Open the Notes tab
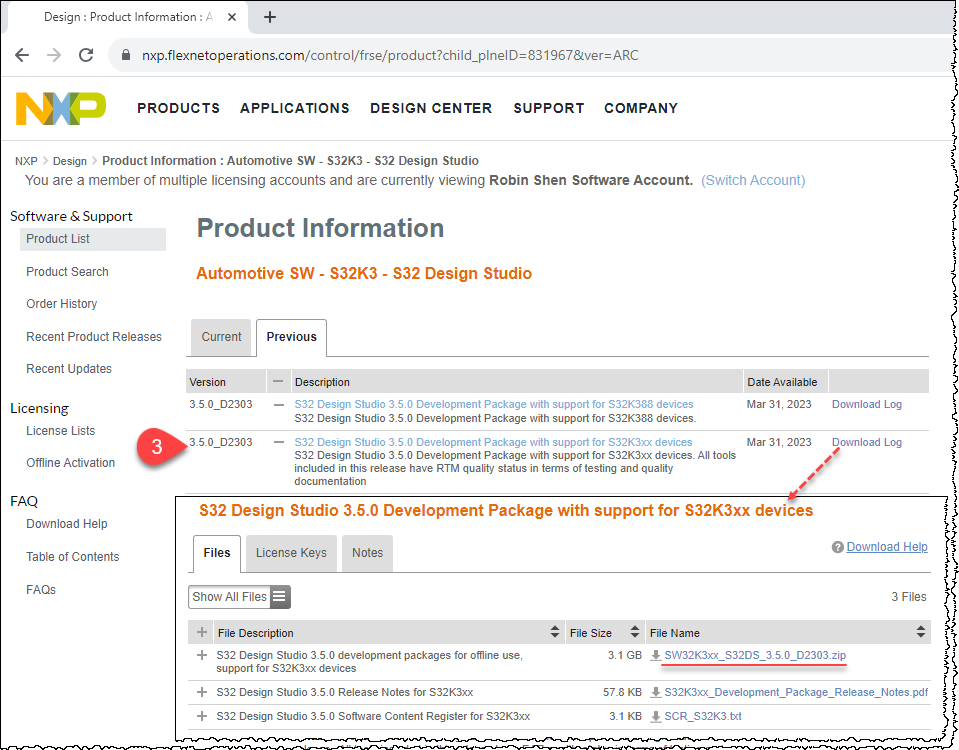 [x=367, y=553]
